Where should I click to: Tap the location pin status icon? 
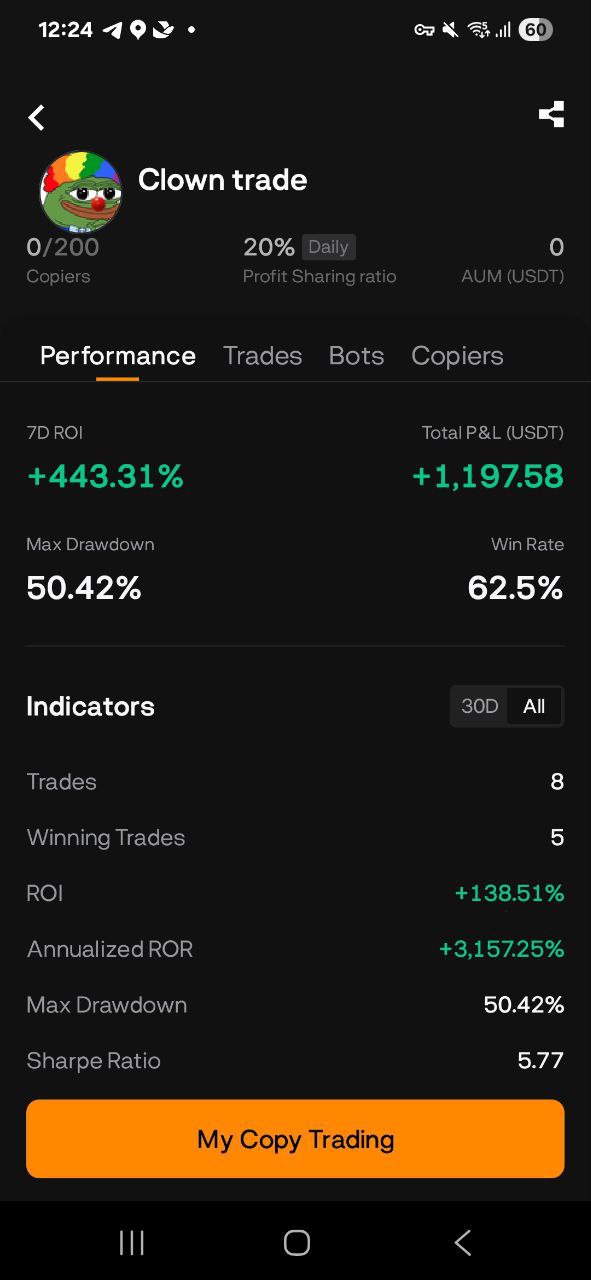click(x=138, y=30)
